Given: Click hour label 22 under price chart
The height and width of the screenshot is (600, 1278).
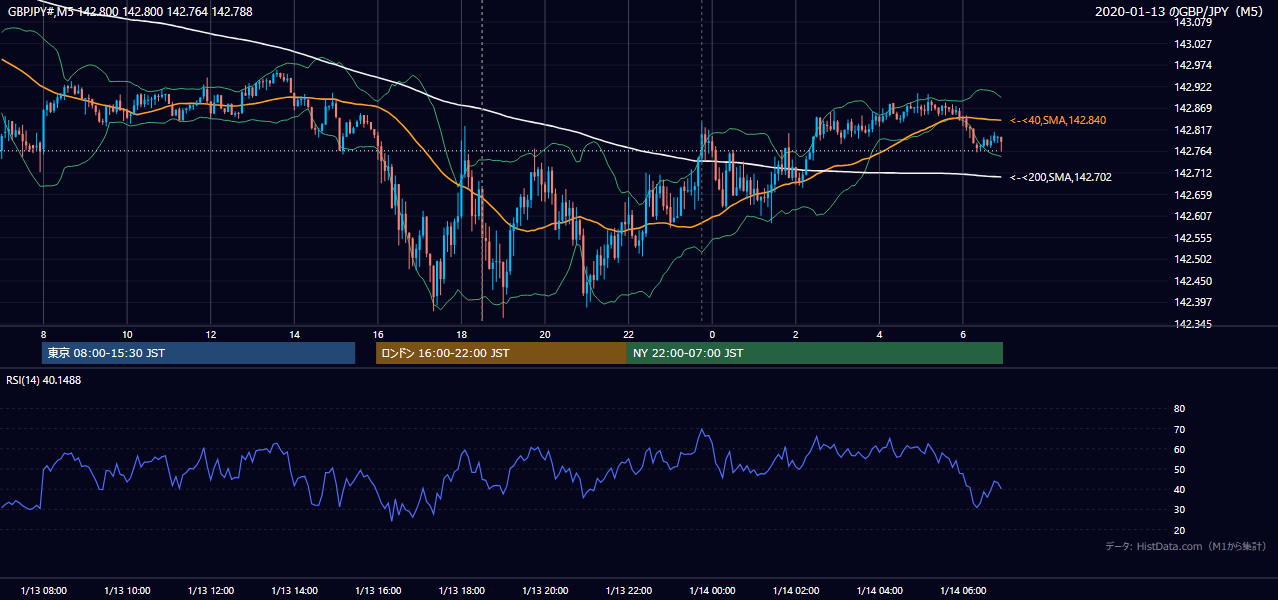Looking at the screenshot, I should (629, 334).
